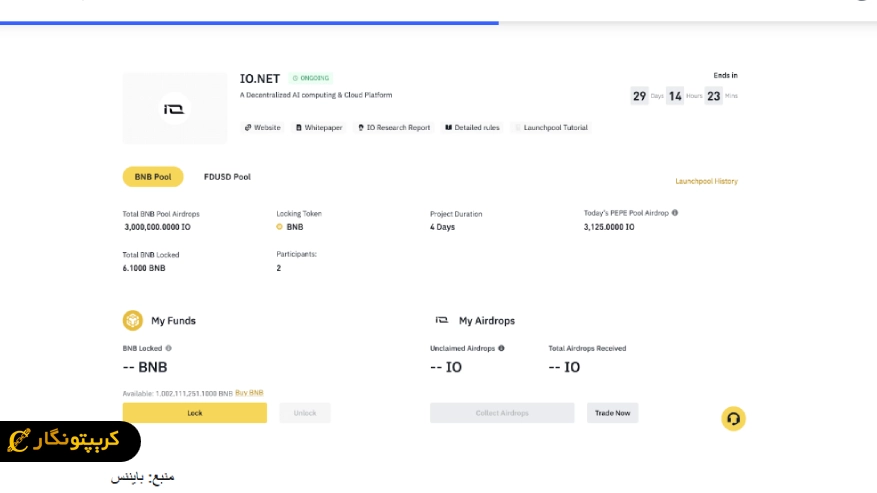877x493 pixels.
Task: Click the blue page loading progress bar
Action: [249, 23]
